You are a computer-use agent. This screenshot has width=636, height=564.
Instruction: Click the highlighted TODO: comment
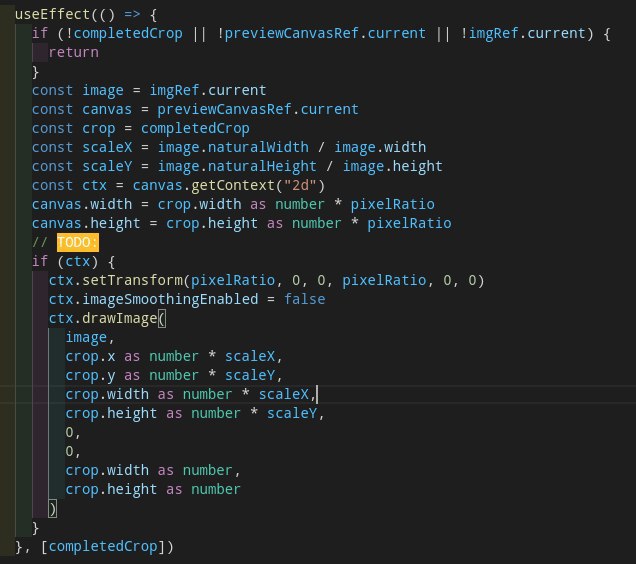[x=77, y=243]
